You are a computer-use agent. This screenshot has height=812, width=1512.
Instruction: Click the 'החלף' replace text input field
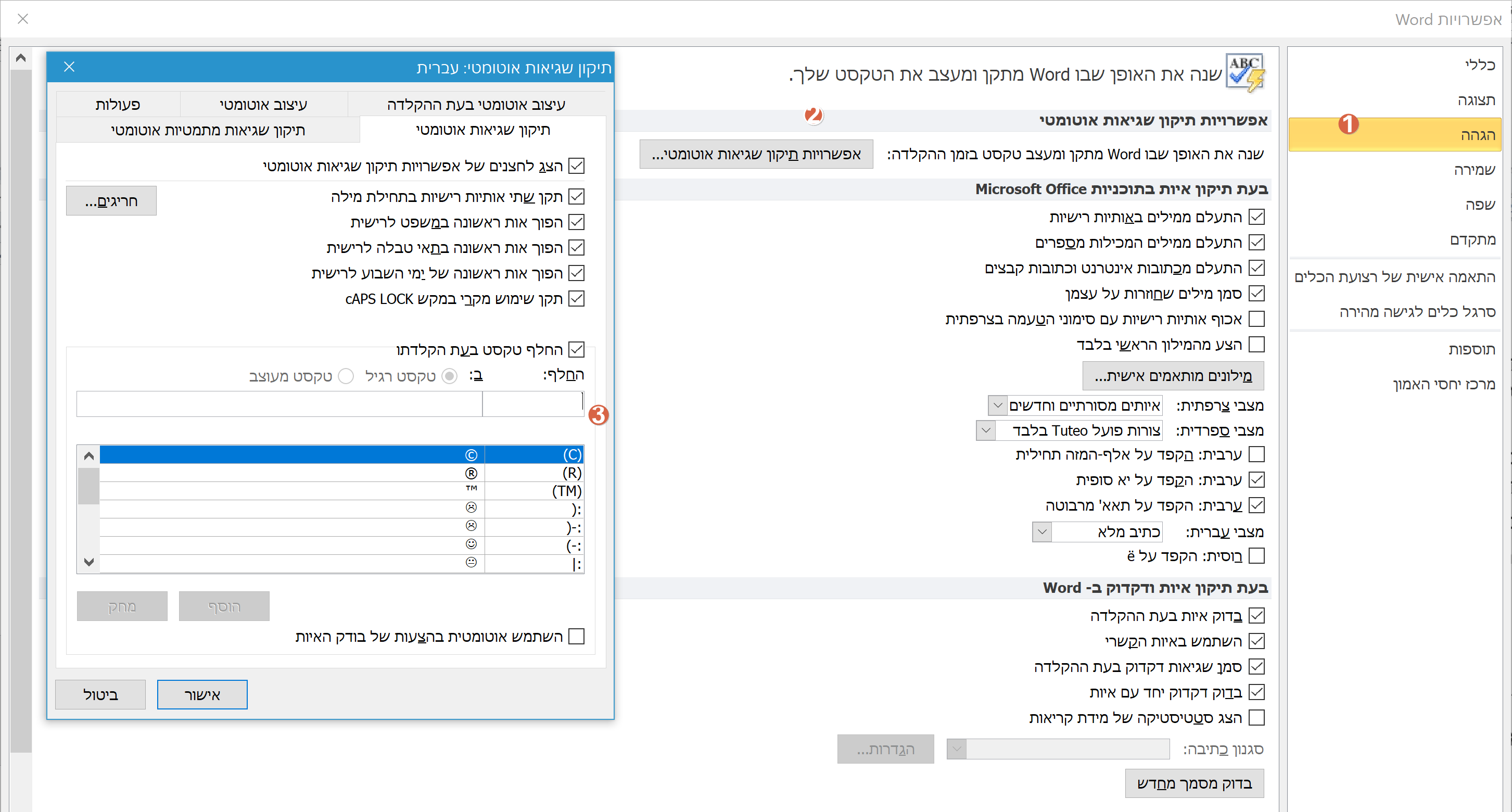(533, 404)
